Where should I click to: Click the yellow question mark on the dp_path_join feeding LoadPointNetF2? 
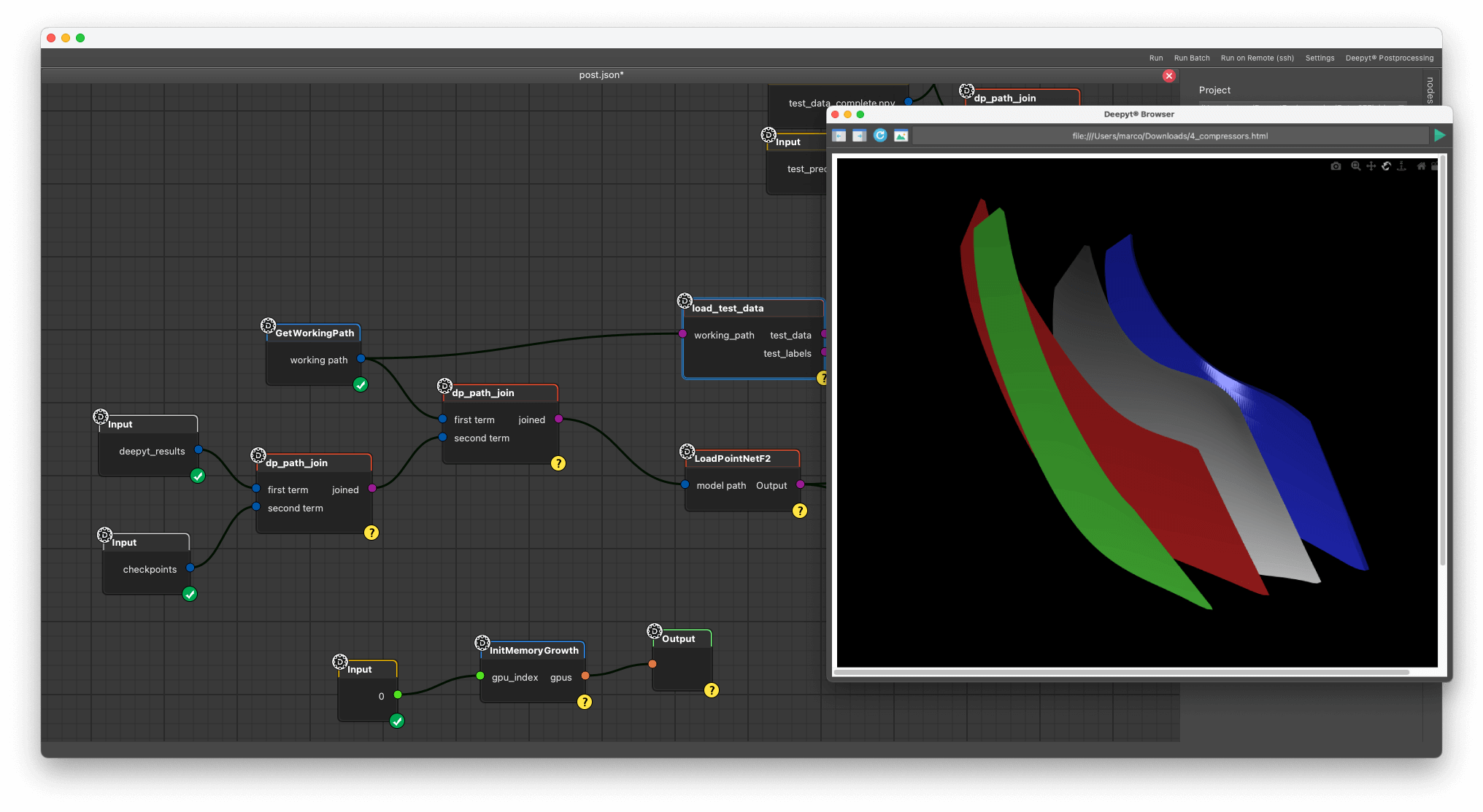[558, 463]
